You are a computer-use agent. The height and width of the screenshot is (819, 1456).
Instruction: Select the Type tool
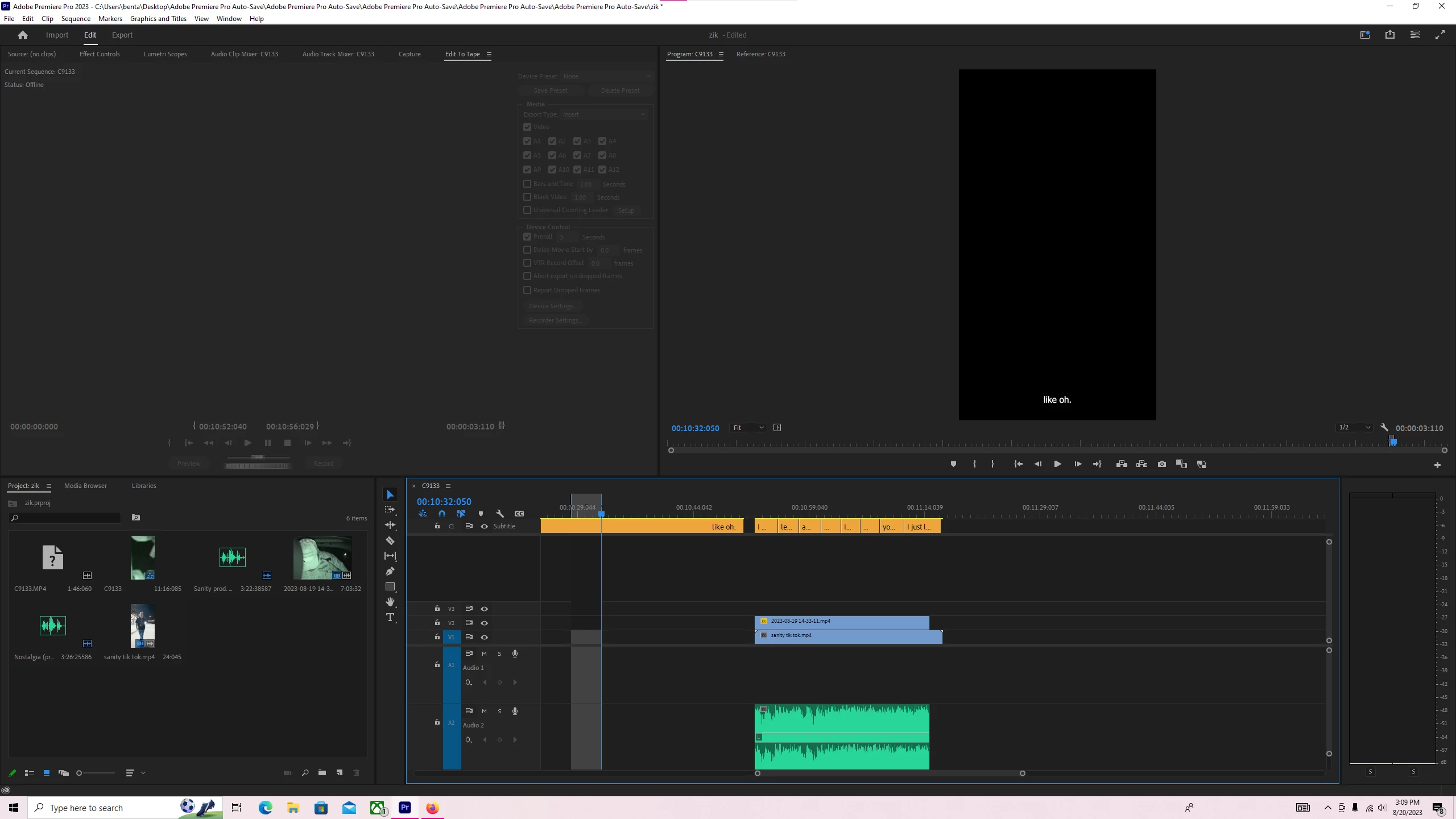pyautogui.click(x=390, y=618)
